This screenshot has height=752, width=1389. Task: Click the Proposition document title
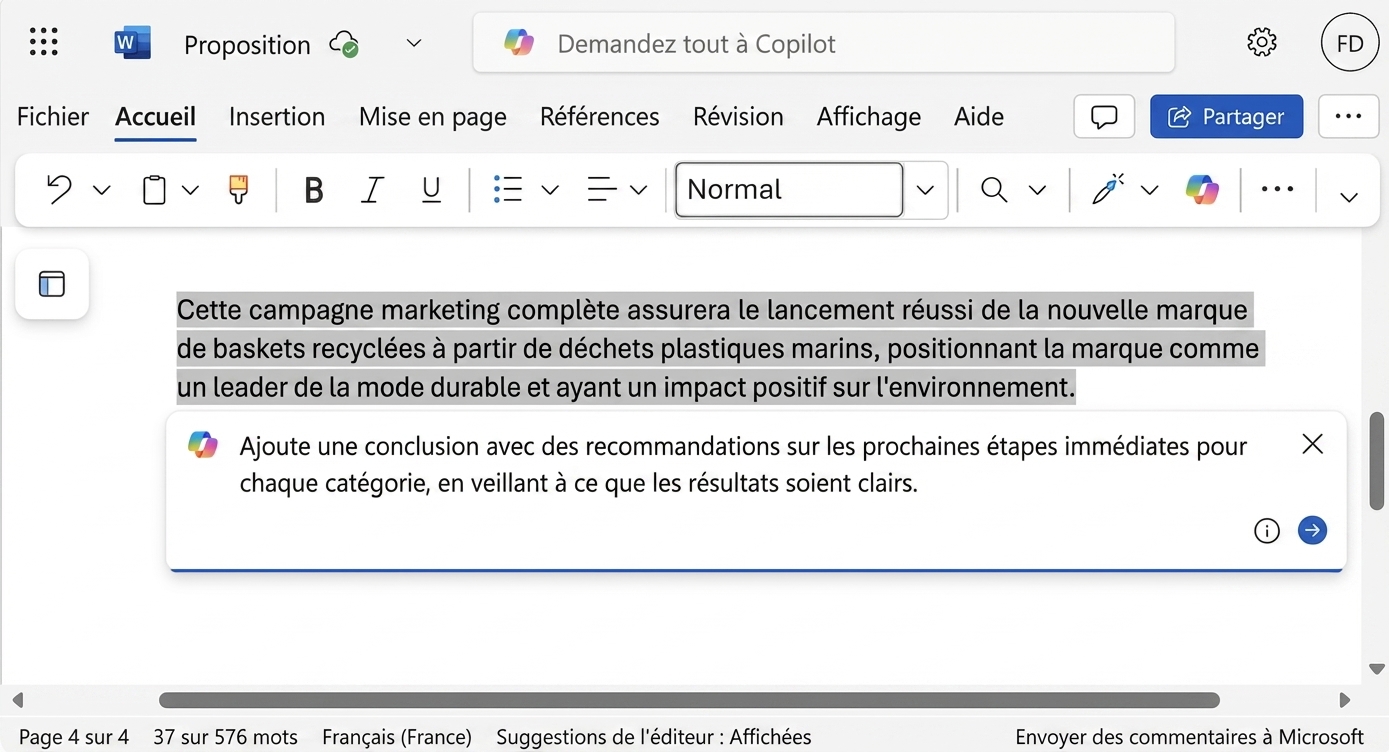[x=247, y=44]
